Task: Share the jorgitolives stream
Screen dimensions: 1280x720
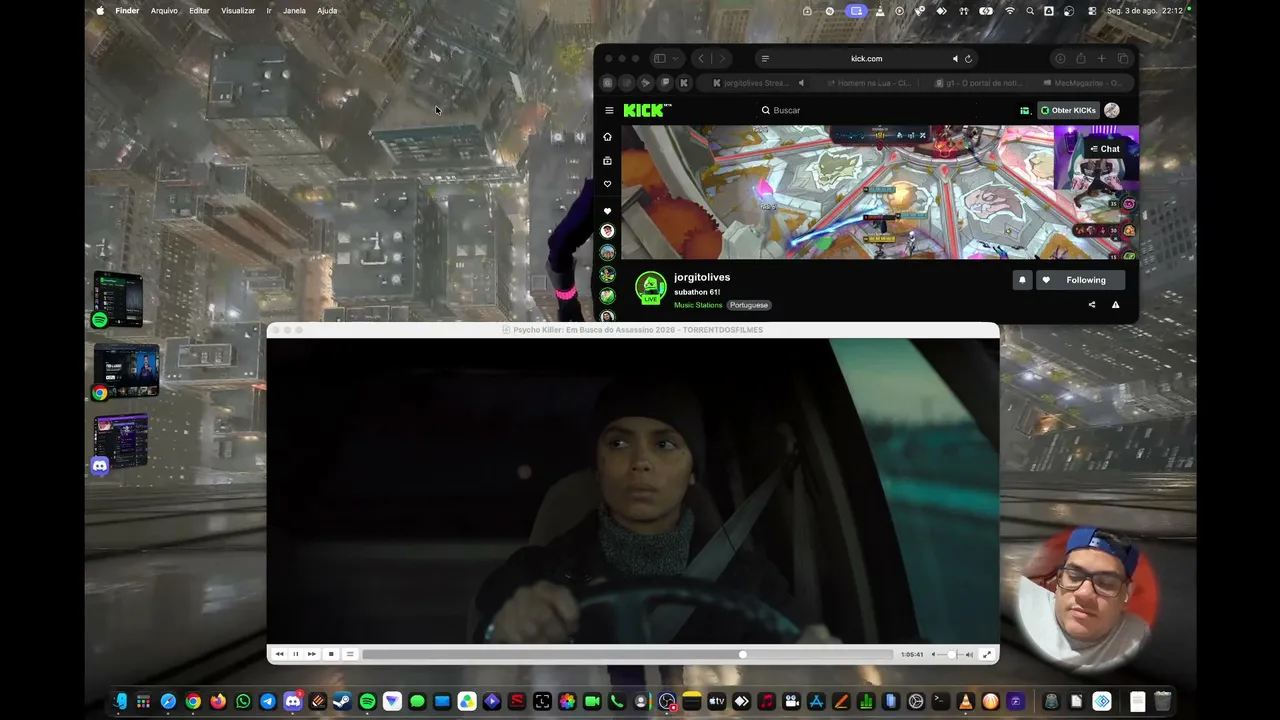Action: tap(1092, 305)
